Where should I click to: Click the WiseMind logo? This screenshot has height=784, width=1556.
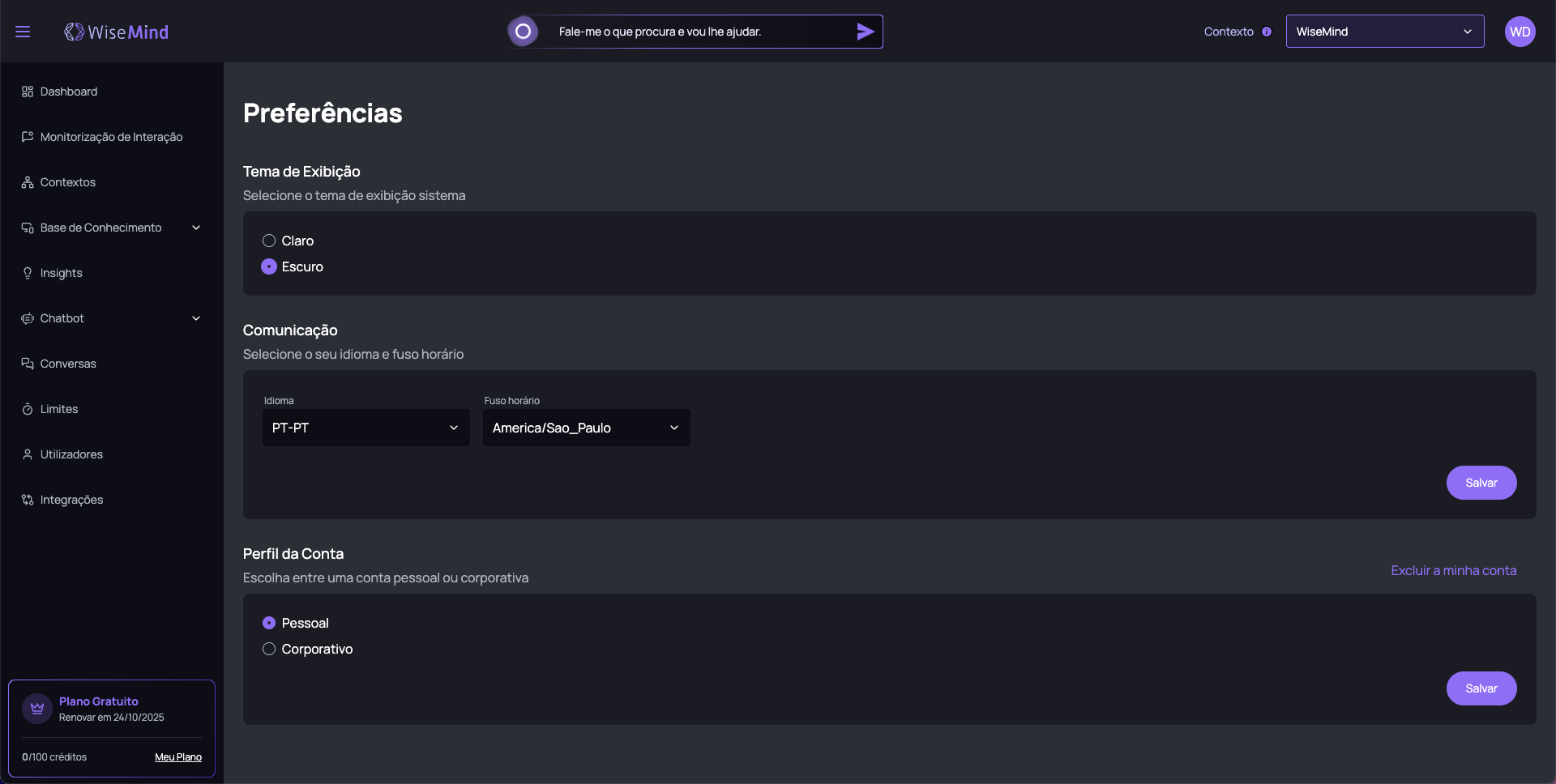coord(117,32)
